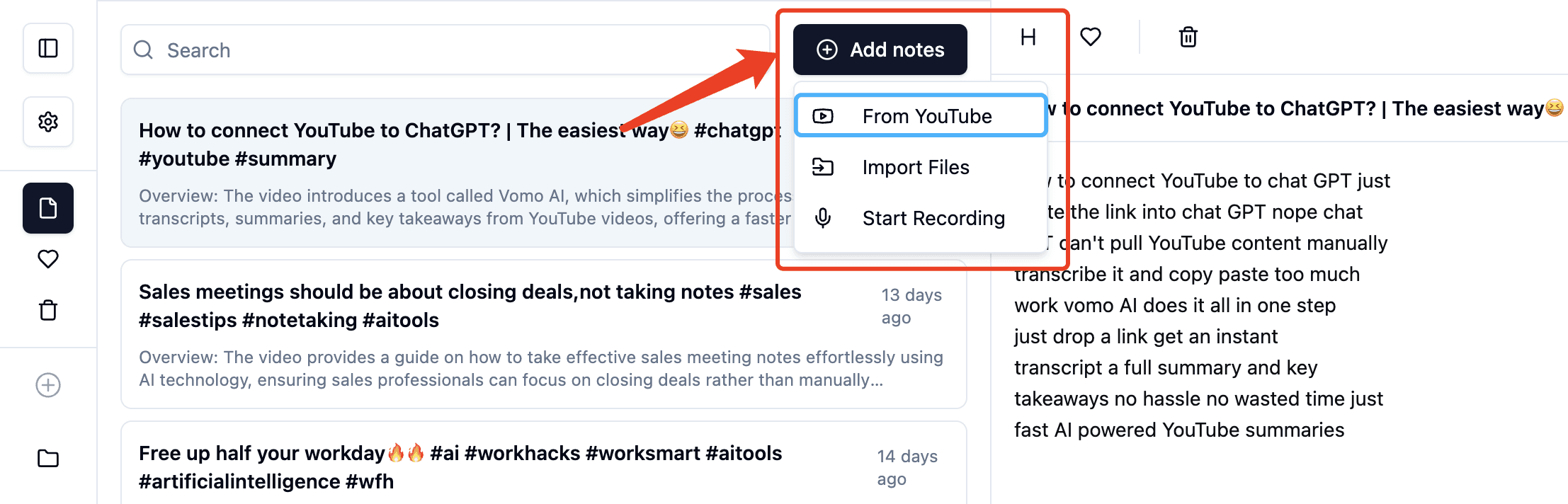
Task: Click into the Search field
Action: pyautogui.click(x=445, y=50)
